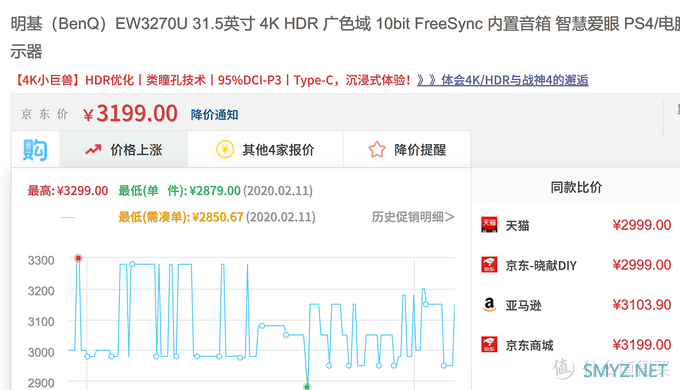Screen dimensions: 680x390
Task: Click the red highest-price marker on chart
Action: (x=78, y=258)
